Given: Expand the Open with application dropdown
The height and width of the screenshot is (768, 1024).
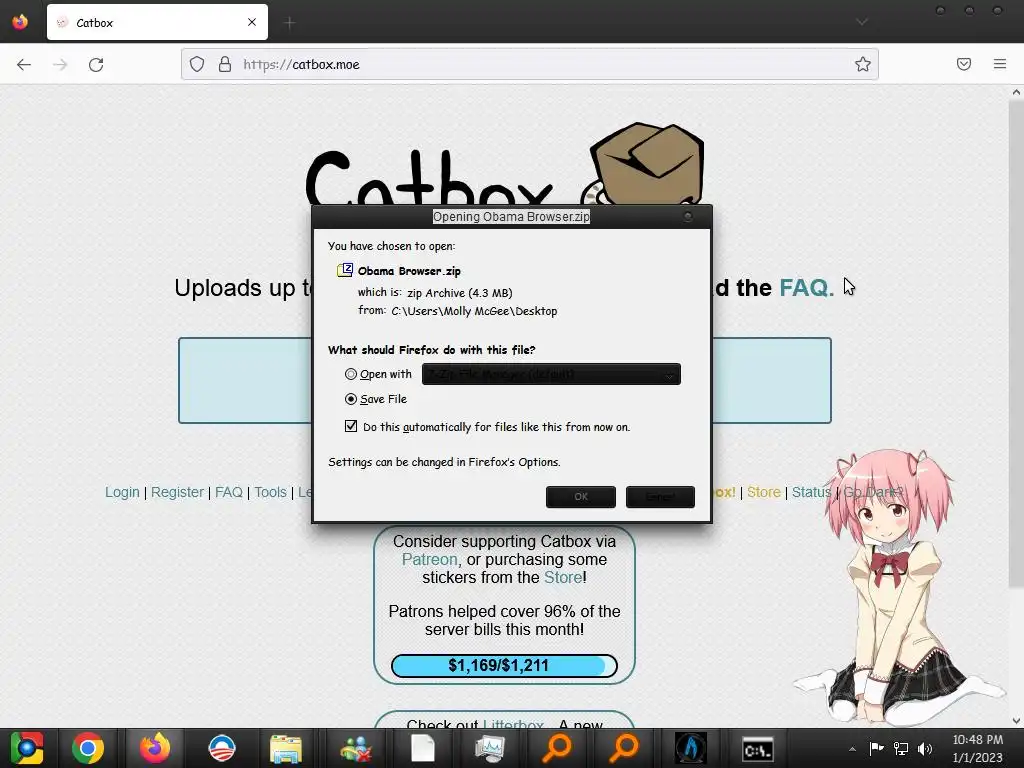Looking at the screenshot, I should [x=551, y=374].
